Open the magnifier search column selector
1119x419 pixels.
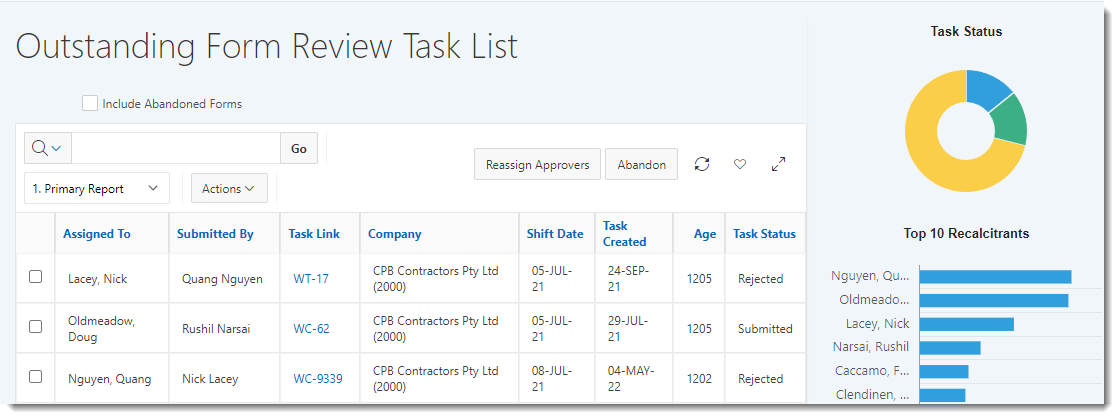[47, 148]
